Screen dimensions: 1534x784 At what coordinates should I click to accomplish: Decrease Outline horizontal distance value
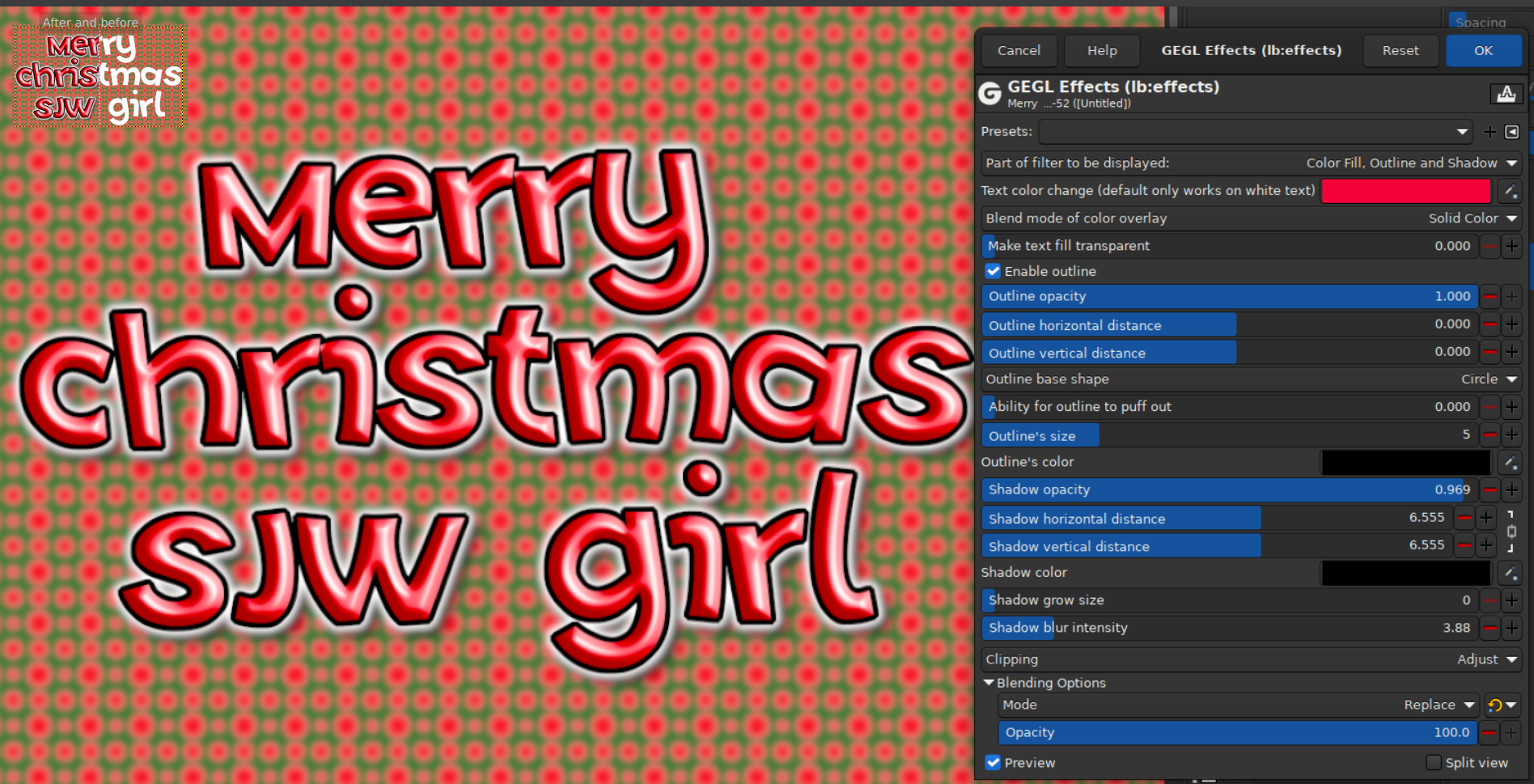(x=1490, y=325)
